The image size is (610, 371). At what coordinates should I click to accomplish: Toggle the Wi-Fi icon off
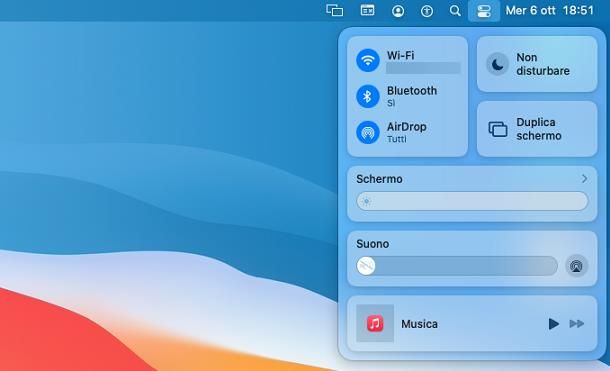[x=368, y=60]
